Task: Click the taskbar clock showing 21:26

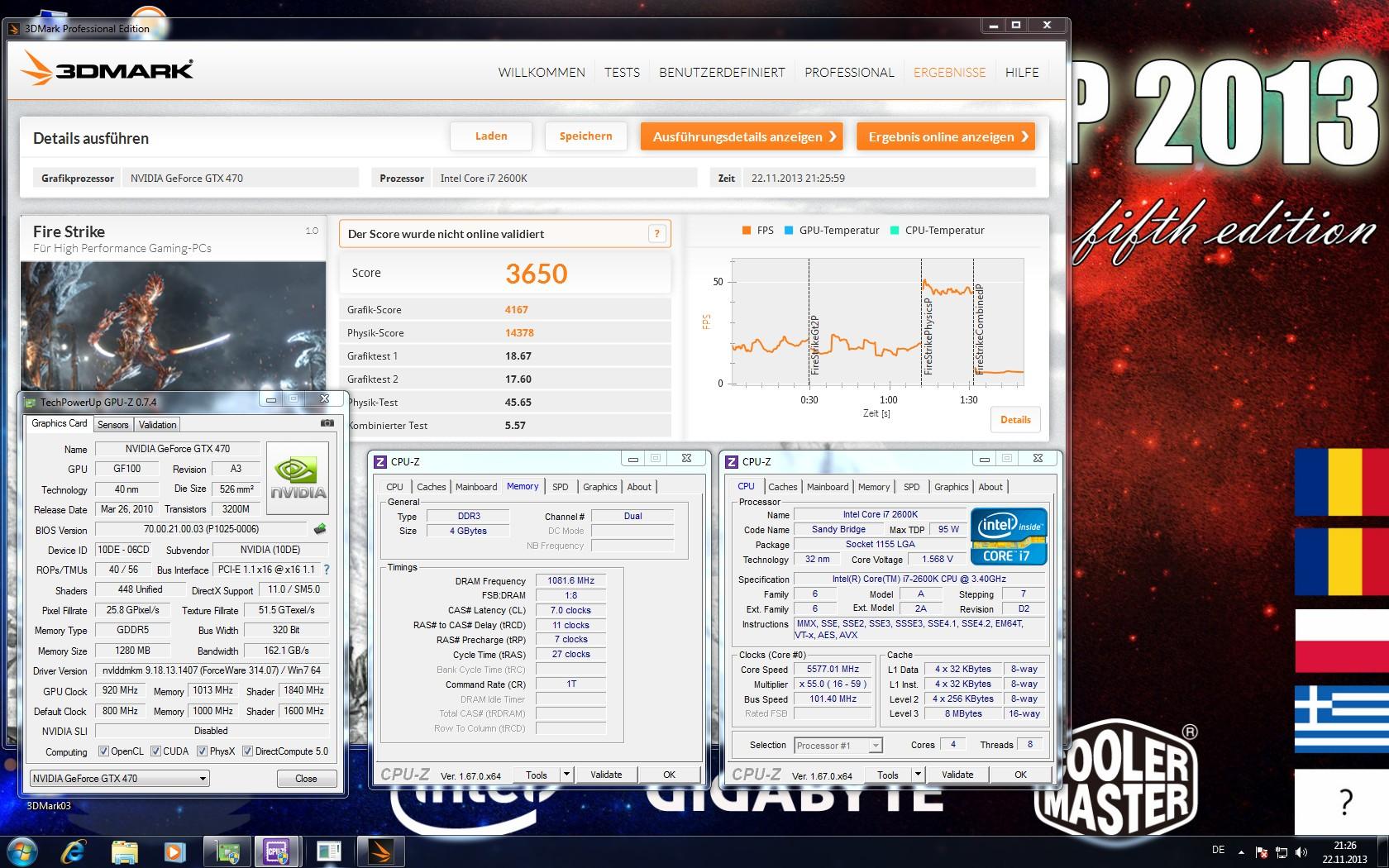Action: tap(1344, 851)
